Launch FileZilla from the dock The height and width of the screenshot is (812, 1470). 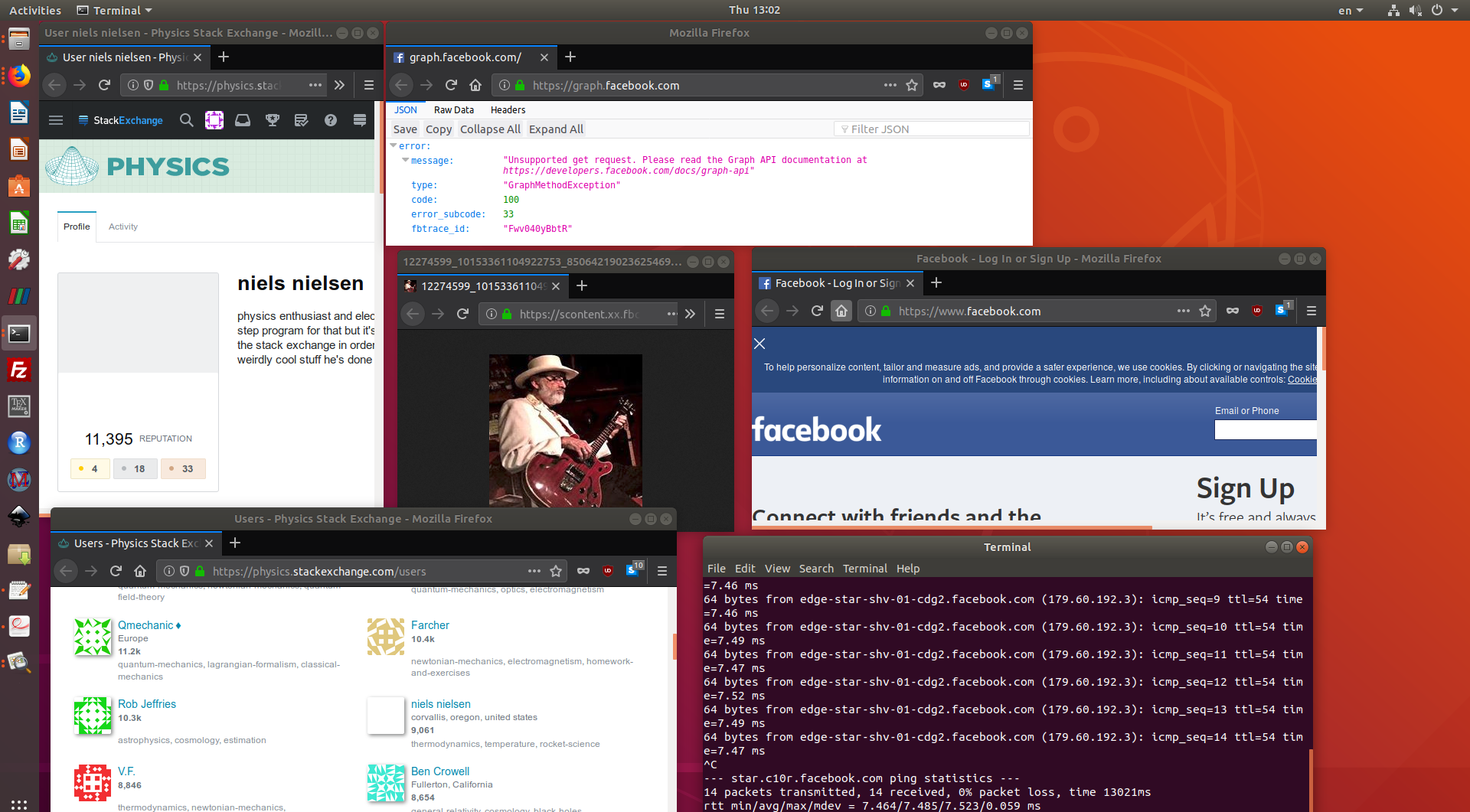coord(19,370)
